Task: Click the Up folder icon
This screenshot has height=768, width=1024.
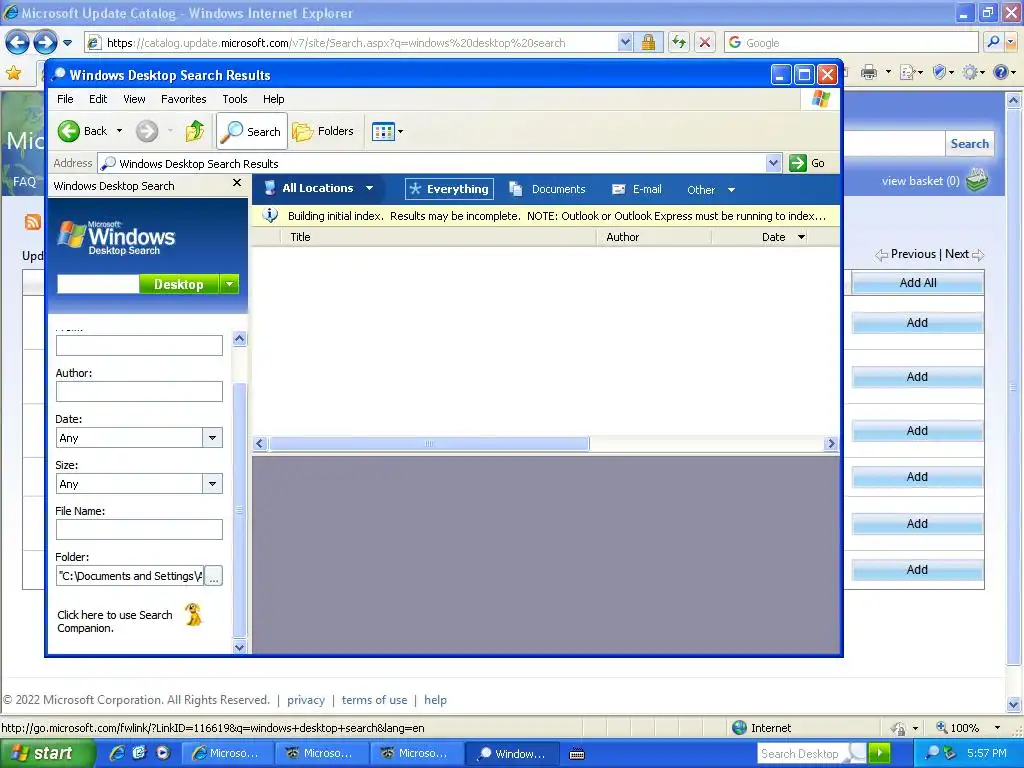Action: point(194,131)
